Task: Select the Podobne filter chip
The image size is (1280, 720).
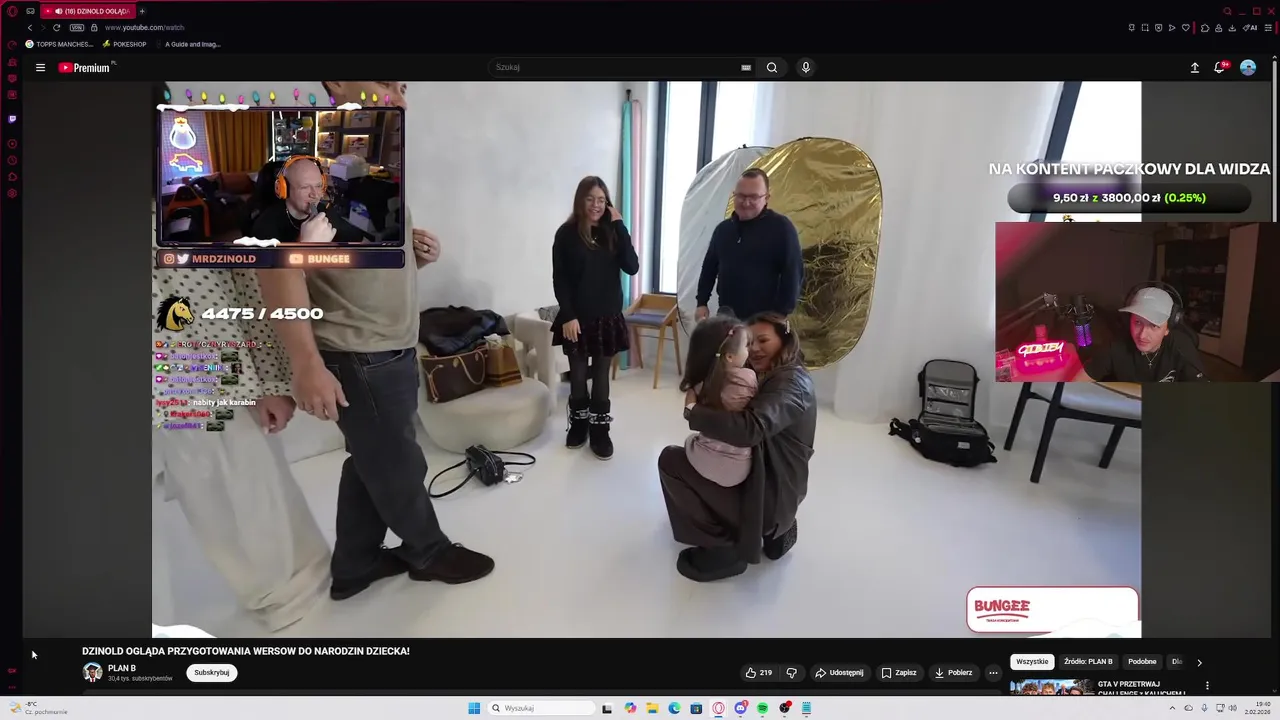Action: pyautogui.click(x=1142, y=662)
